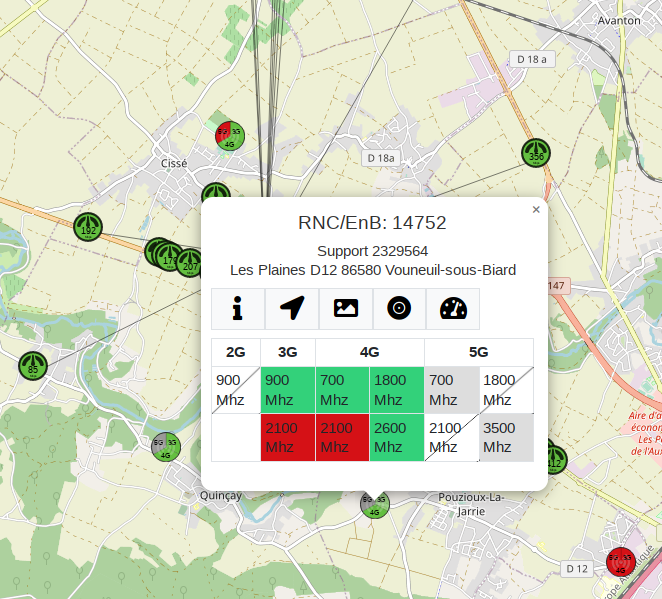Image resolution: width=662 pixels, height=599 pixels.
Task: Click the 4G 2100 Mhz red cell
Action: tap(342, 437)
